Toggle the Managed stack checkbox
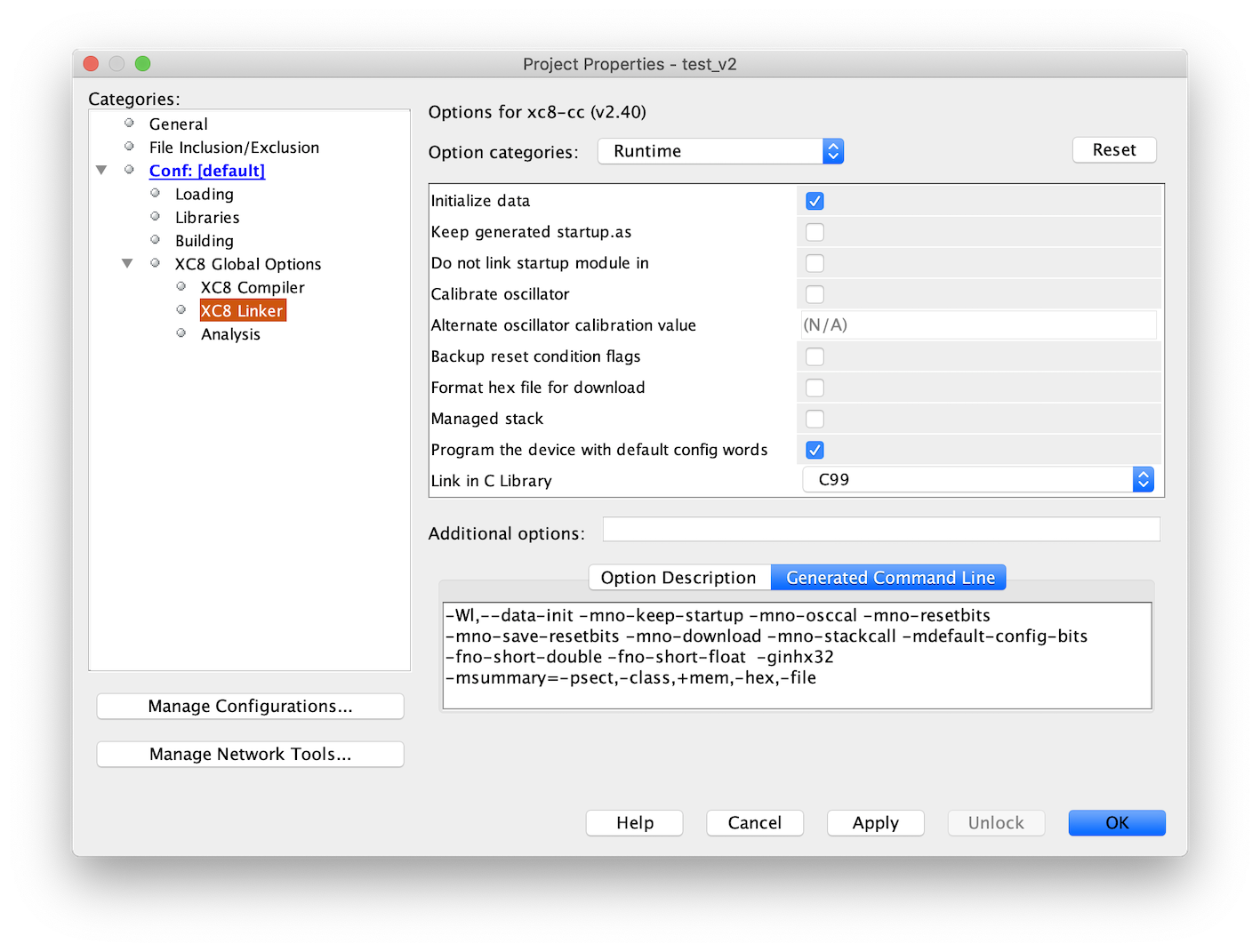 [815, 419]
